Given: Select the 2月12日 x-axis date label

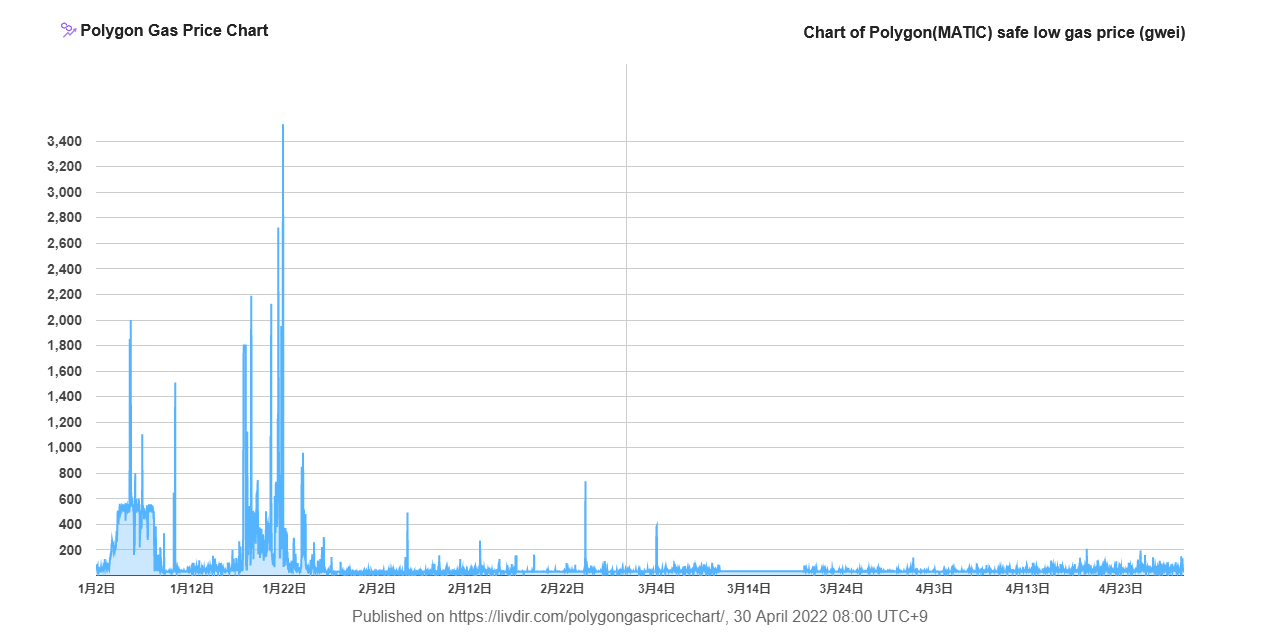Looking at the screenshot, I should coord(469,589).
